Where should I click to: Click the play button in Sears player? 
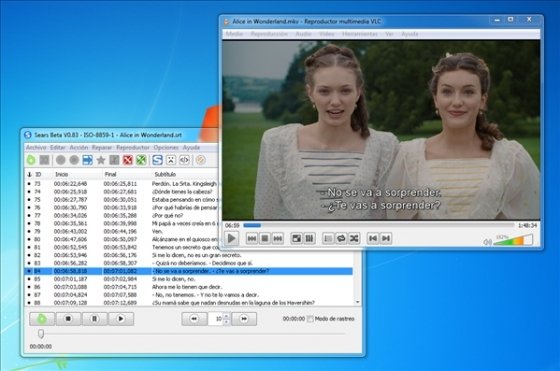tap(121, 319)
